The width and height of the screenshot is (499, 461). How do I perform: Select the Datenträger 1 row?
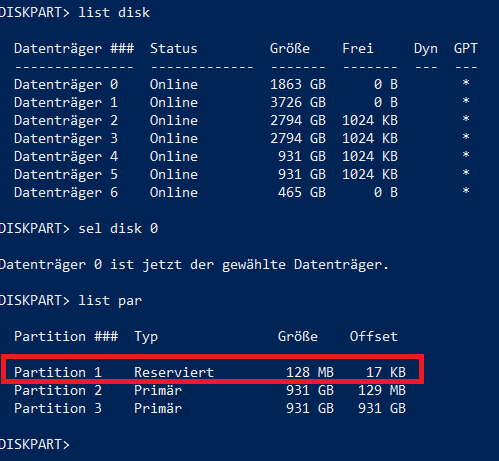[242, 102]
